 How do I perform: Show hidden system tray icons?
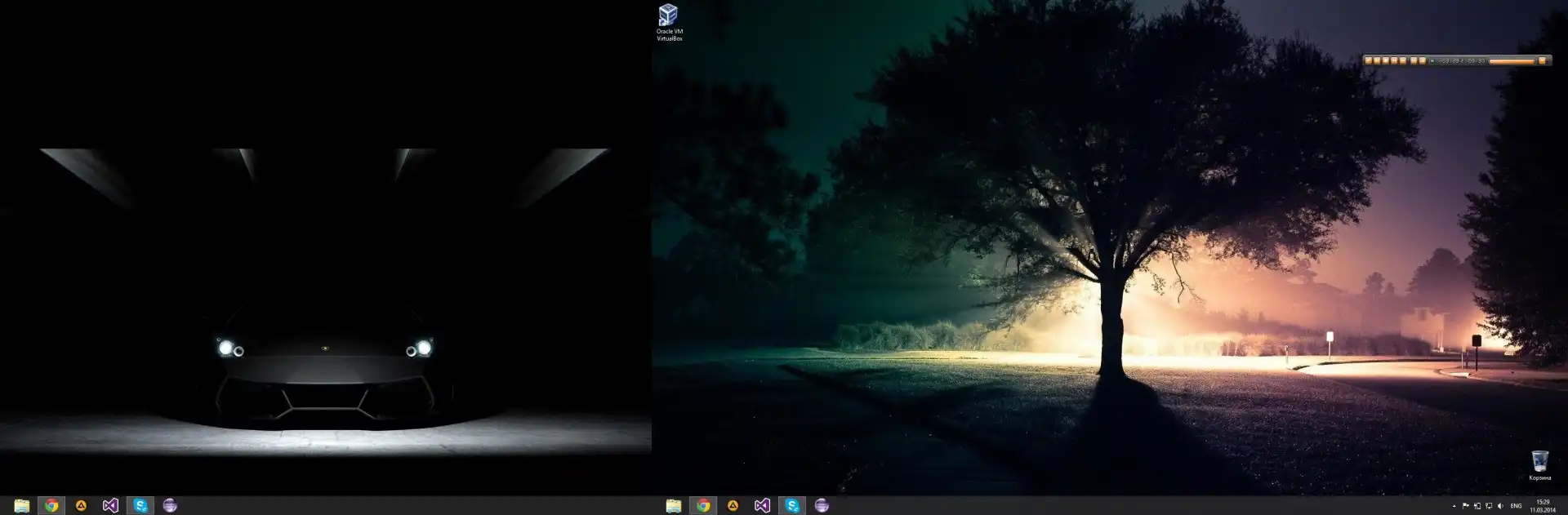[1454, 506]
